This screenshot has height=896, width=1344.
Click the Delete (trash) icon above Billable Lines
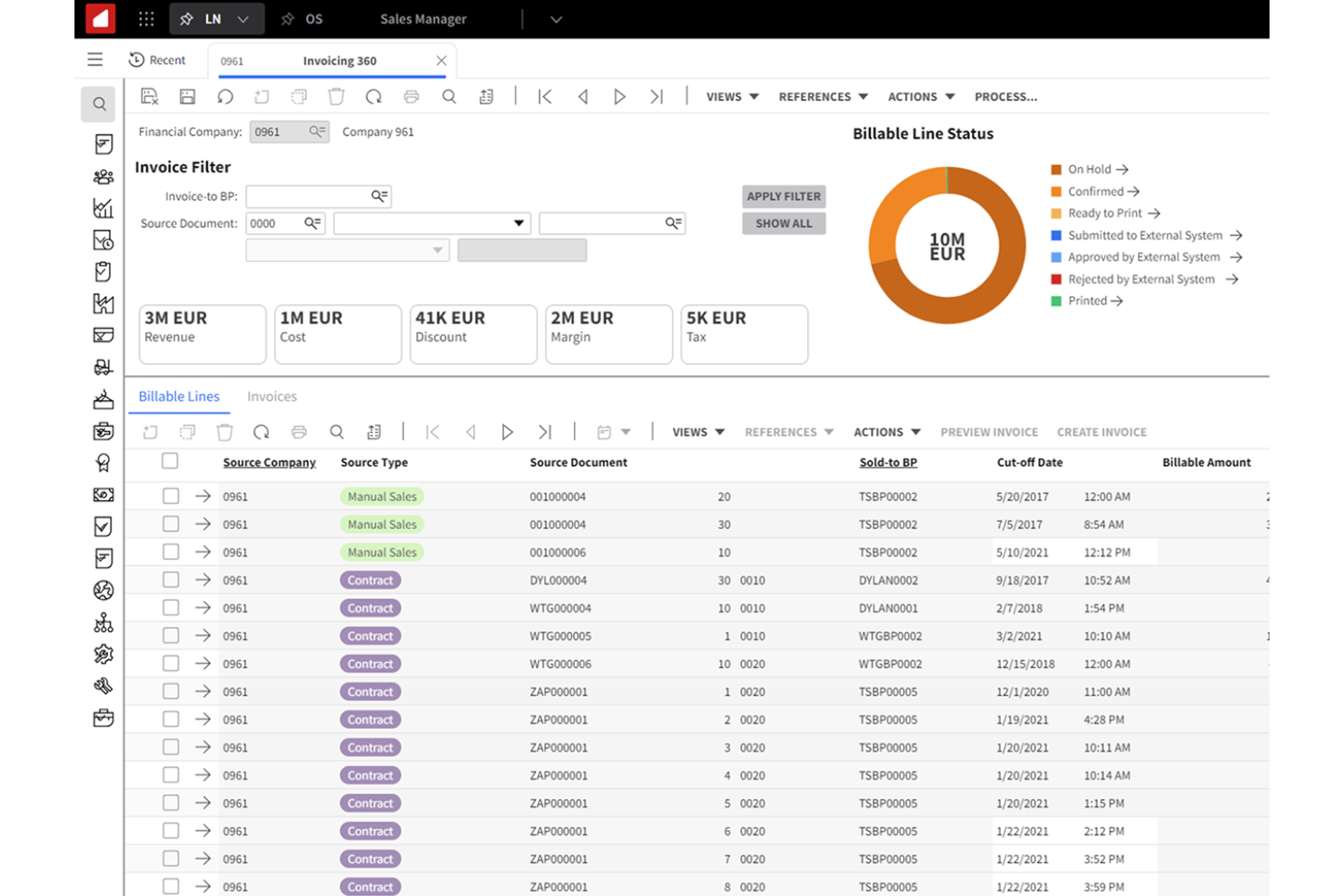224,431
